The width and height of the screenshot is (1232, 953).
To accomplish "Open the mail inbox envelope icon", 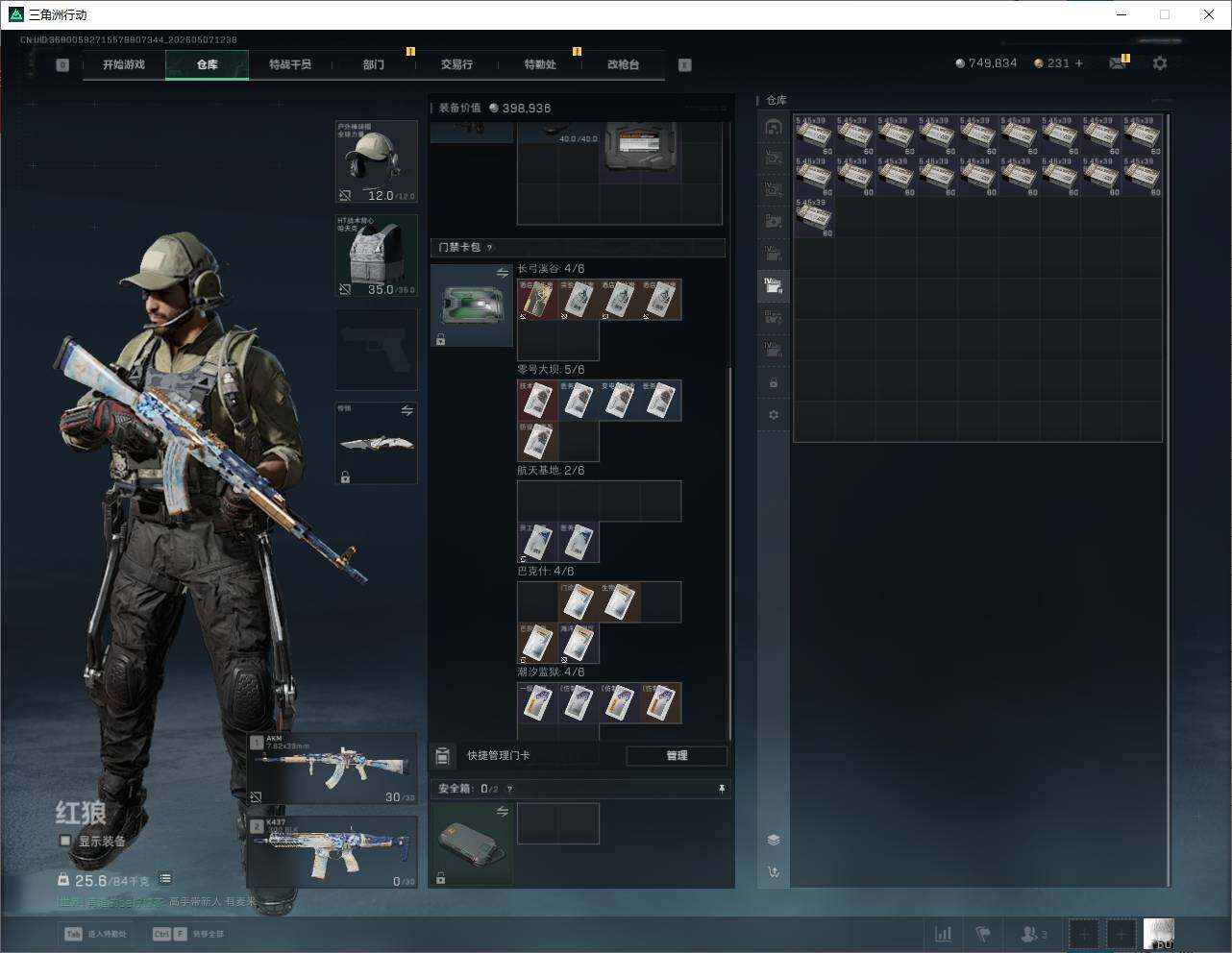I will [1117, 63].
